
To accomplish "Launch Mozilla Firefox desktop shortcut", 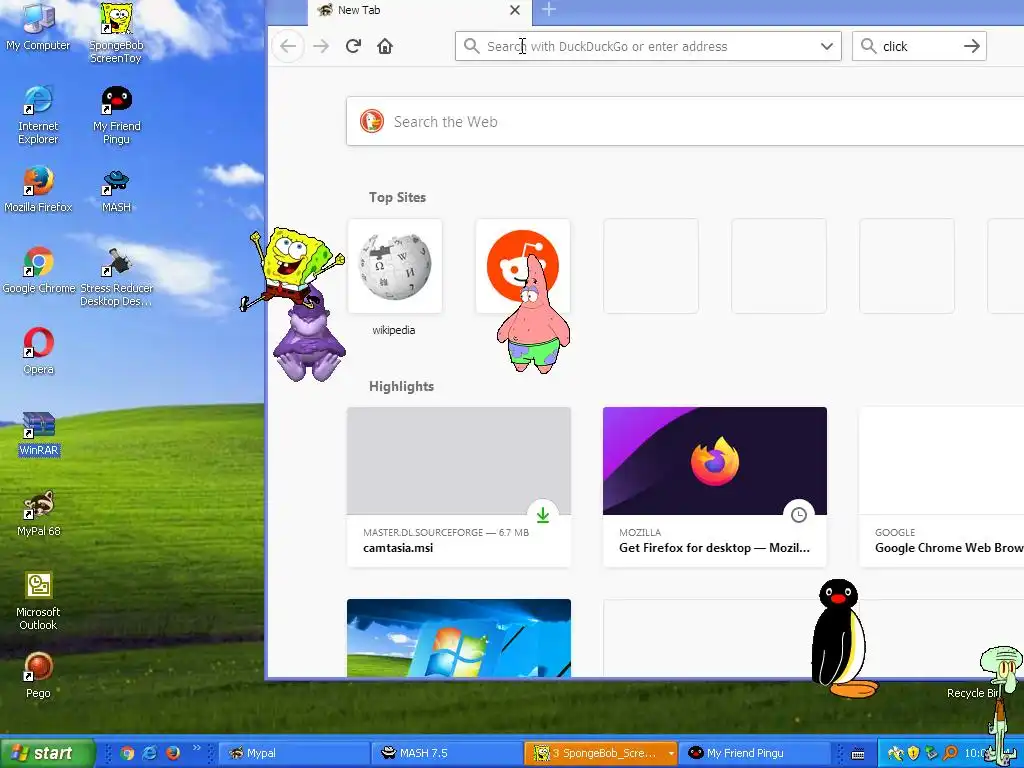I will [38, 189].
